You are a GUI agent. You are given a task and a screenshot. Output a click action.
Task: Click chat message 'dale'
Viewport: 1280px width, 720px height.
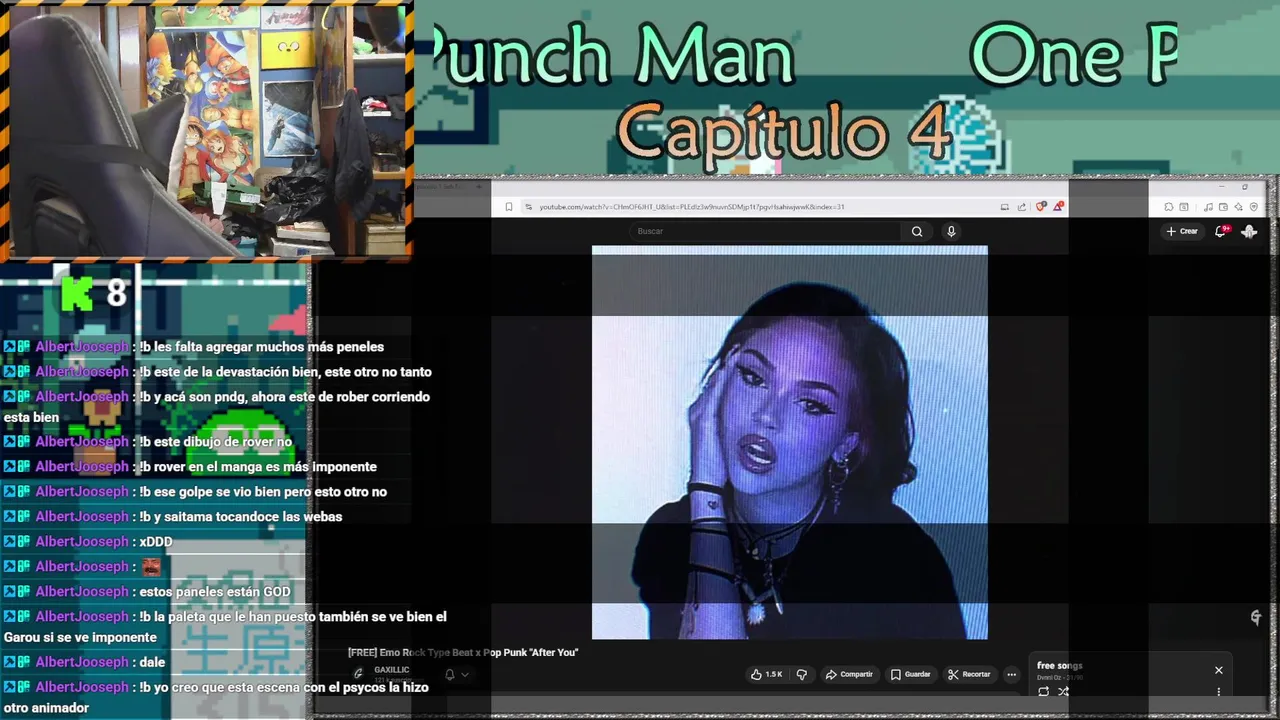coord(153,662)
